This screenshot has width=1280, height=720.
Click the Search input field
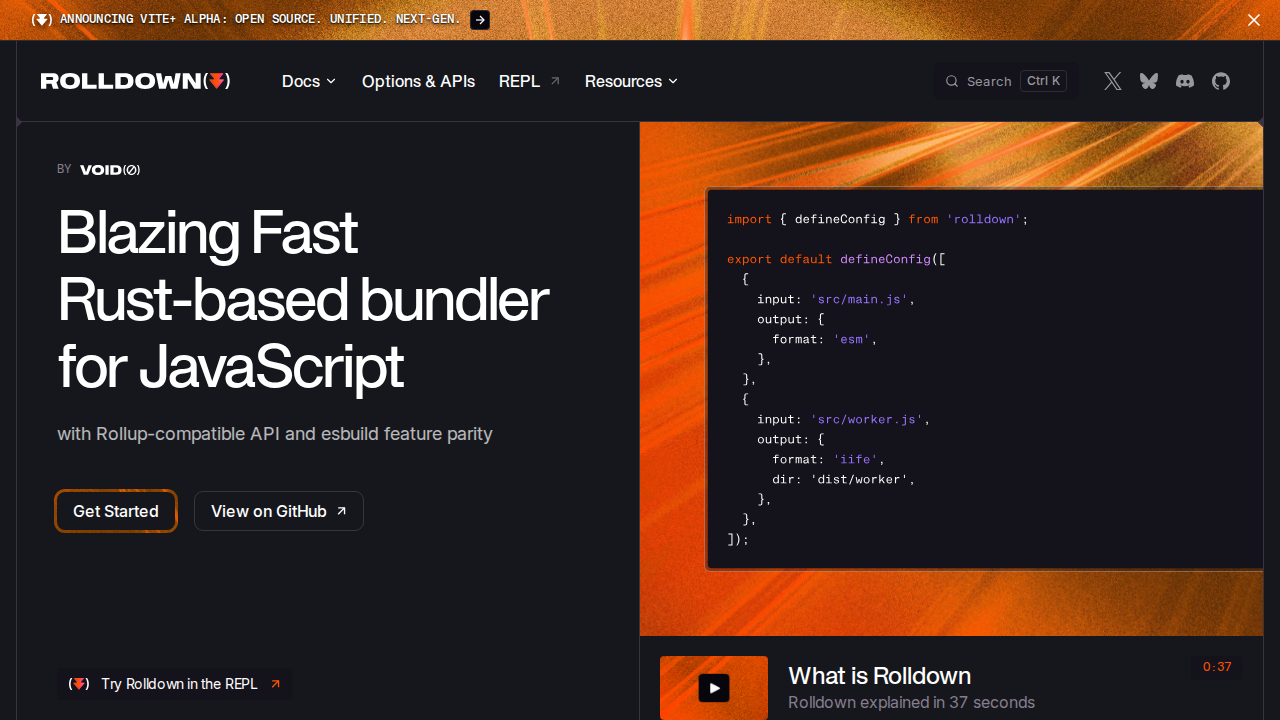click(1005, 81)
